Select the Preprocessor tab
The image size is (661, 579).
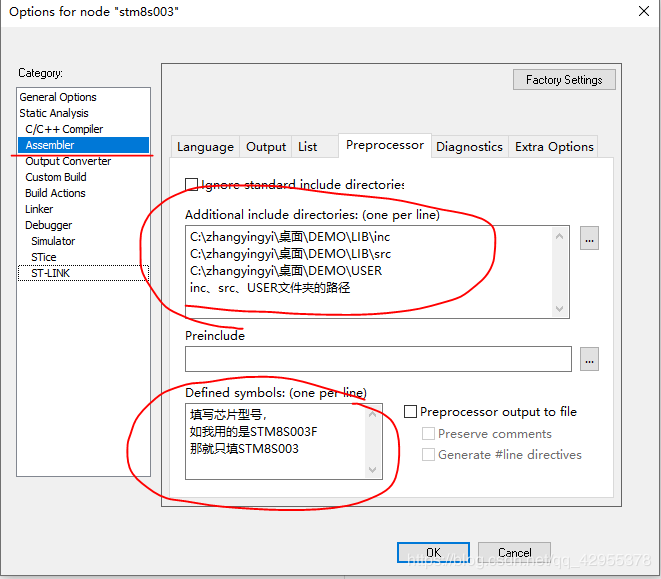click(x=384, y=145)
